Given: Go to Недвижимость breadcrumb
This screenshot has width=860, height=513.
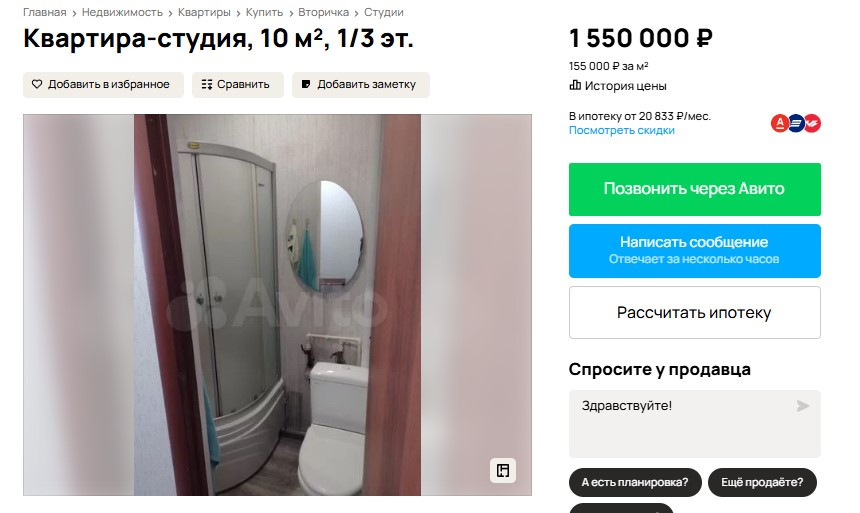Looking at the screenshot, I should click(122, 12).
